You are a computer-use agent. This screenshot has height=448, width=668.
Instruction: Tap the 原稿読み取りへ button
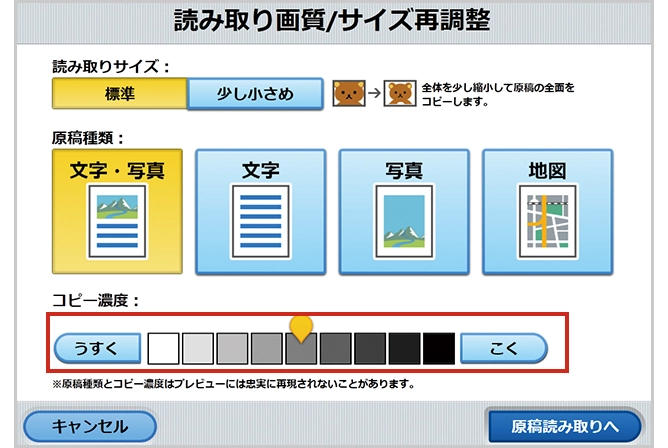click(x=564, y=426)
